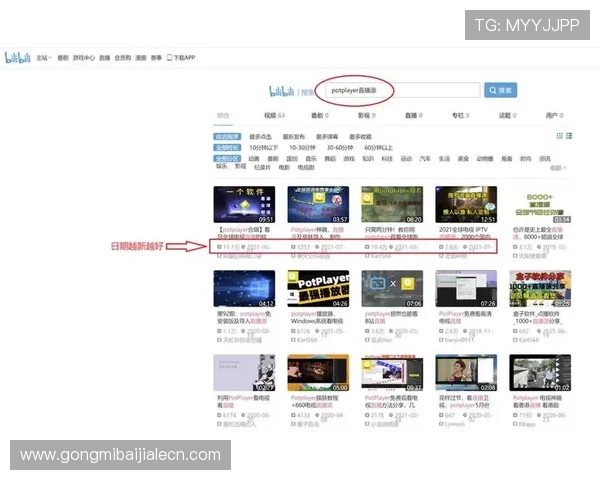Click the 下载APP phone icon link
Screen dimensions: 600x480
coord(180,58)
